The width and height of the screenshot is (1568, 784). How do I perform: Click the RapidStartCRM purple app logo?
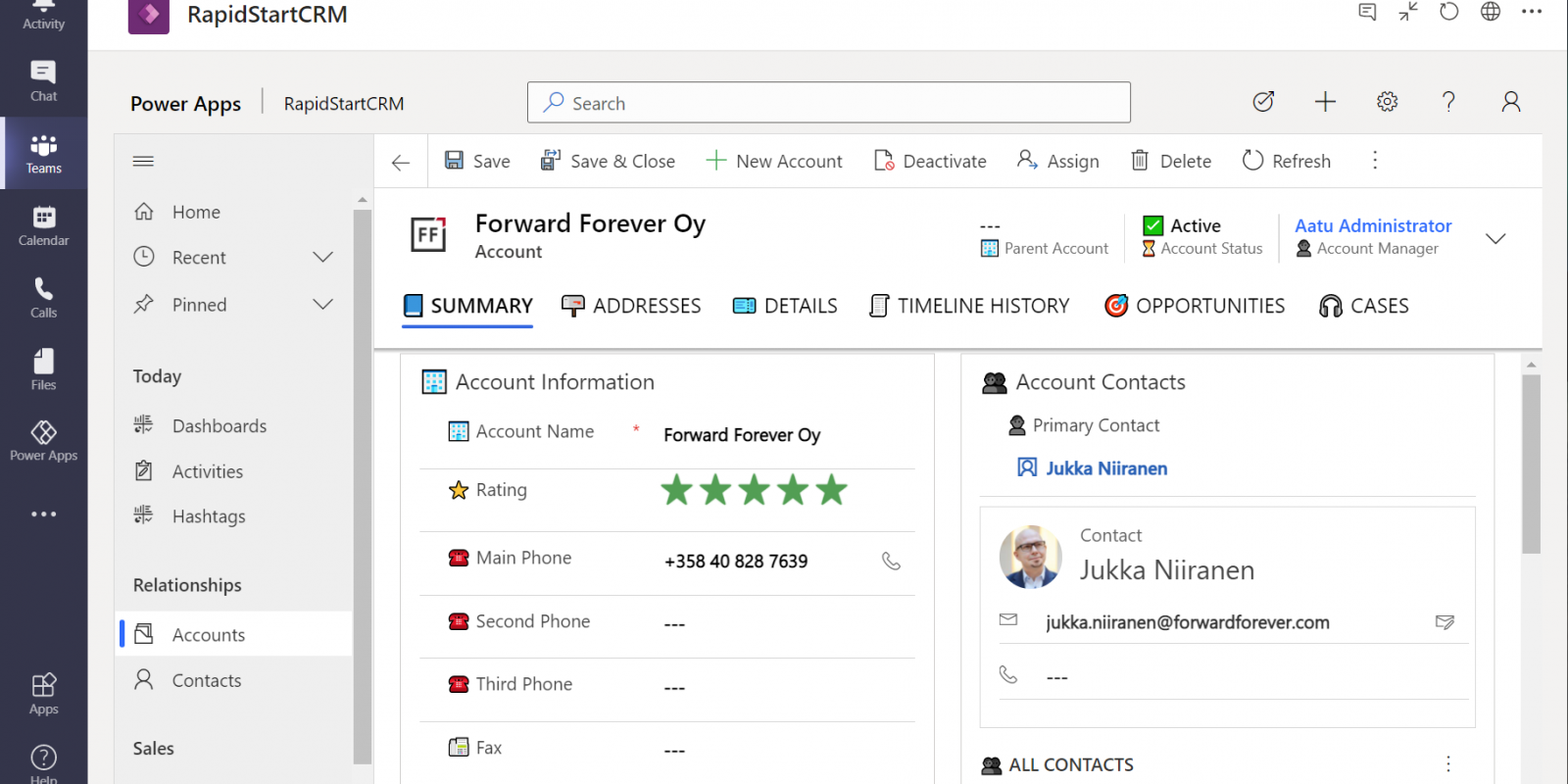click(x=149, y=15)
